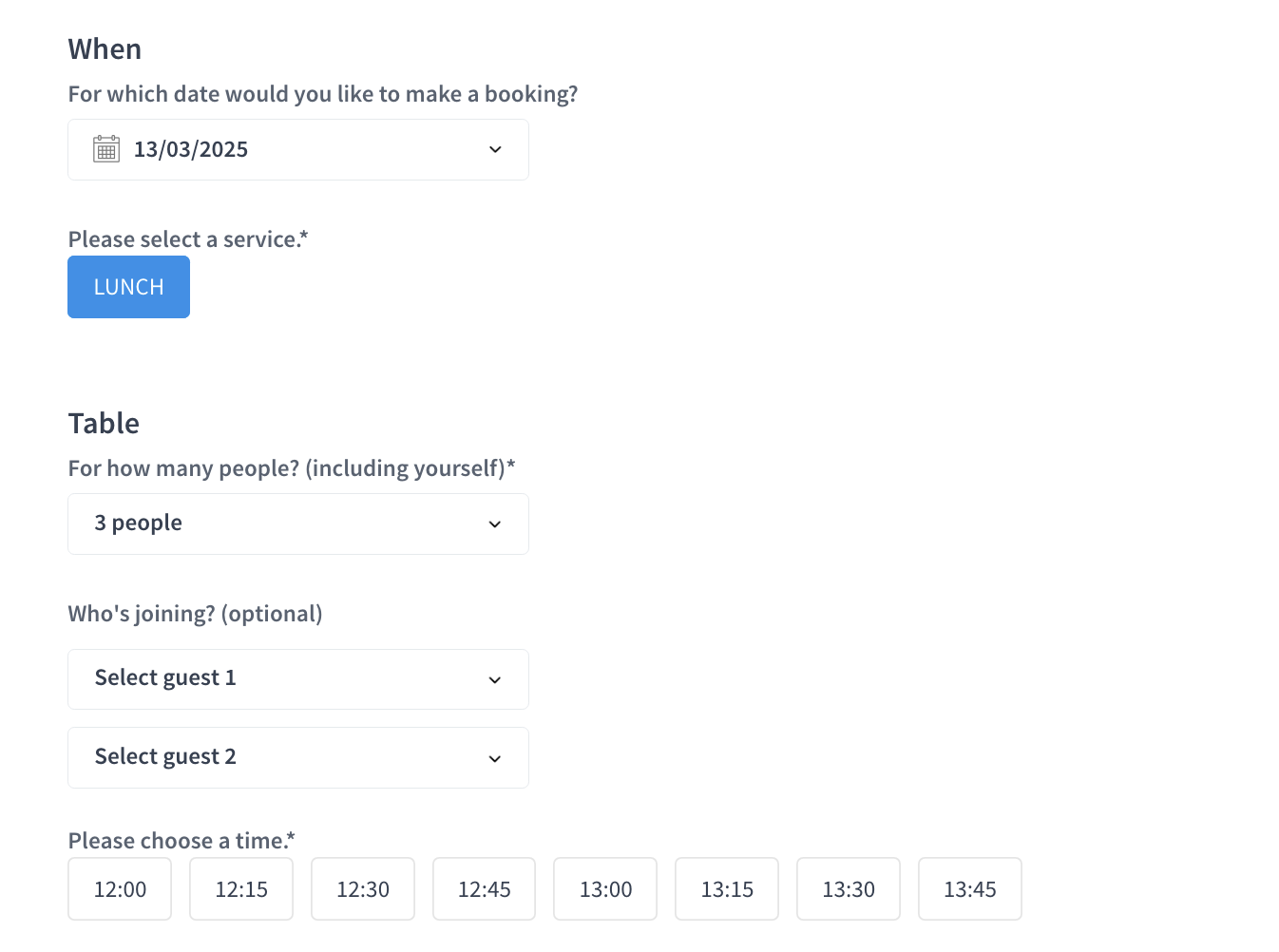Image resolution: width=1279 pixels, height=952 pixels.
Task: Pick the 13:30 time slot
Action: [849, 889]
